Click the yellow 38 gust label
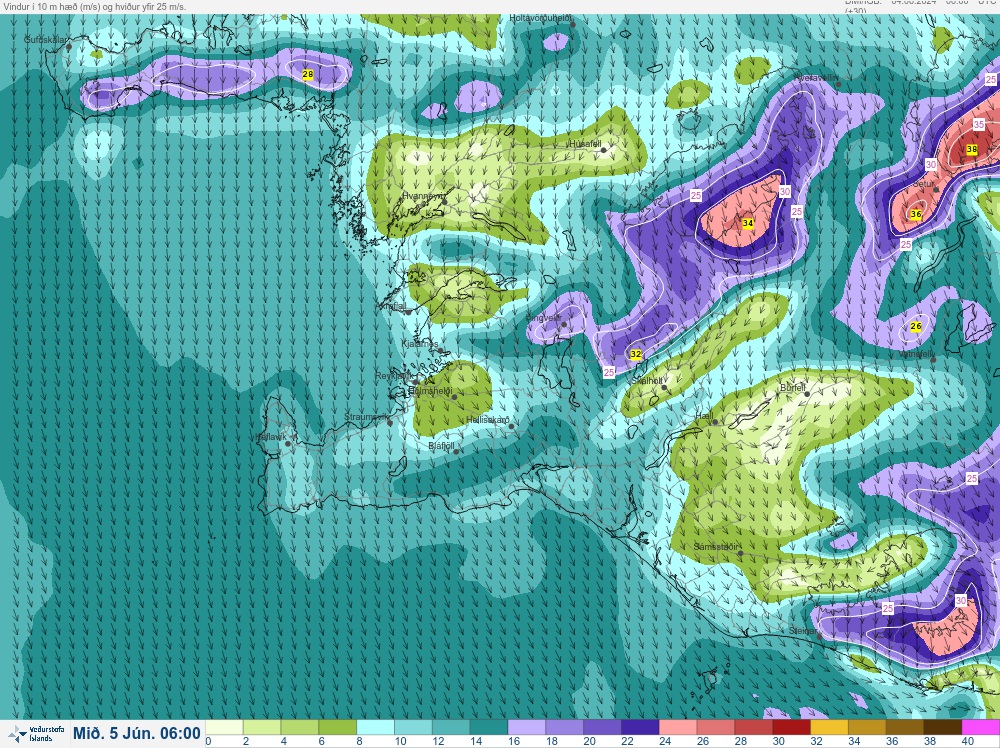1000x748 pixels. pos(971,149)
